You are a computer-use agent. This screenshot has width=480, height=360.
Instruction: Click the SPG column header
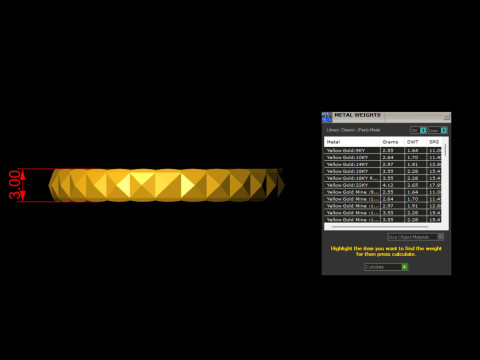(x=434, y=142)
